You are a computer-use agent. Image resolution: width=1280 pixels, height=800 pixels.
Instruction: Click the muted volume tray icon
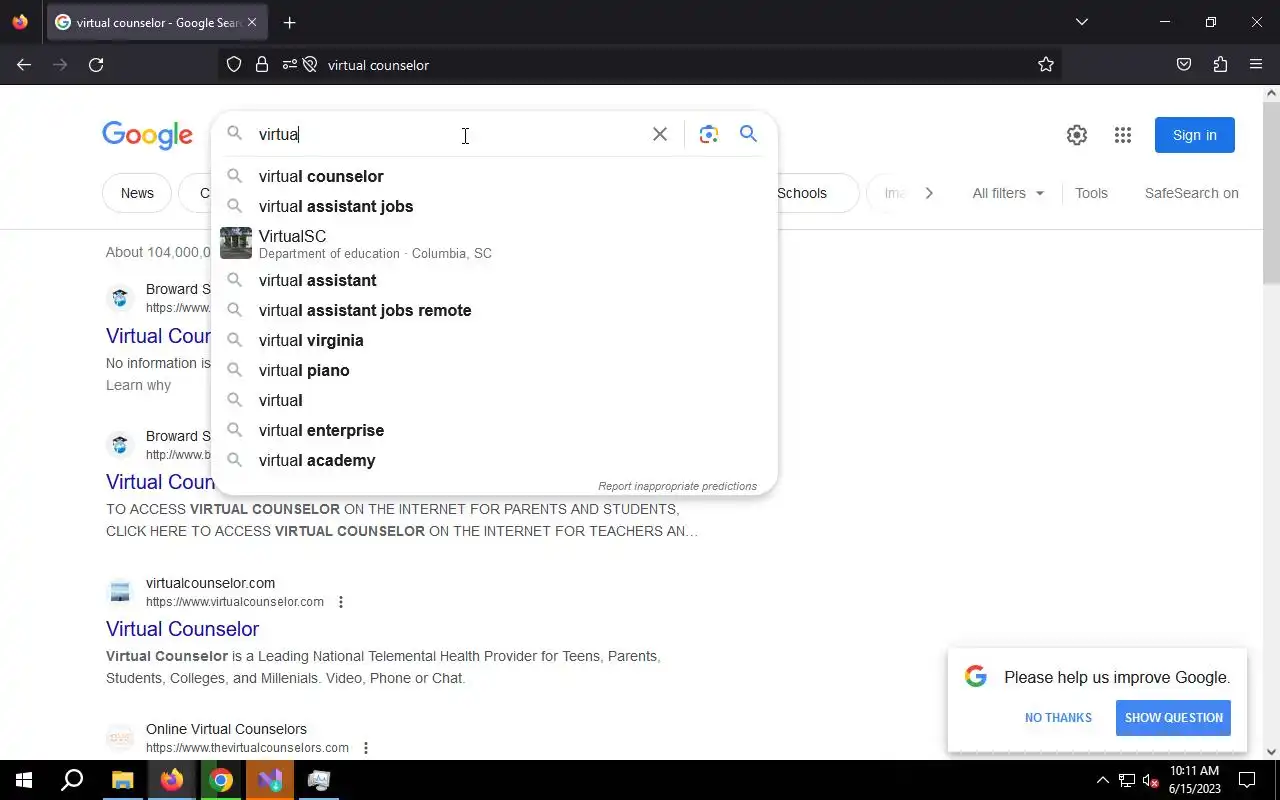click(x=1150, y=780)
